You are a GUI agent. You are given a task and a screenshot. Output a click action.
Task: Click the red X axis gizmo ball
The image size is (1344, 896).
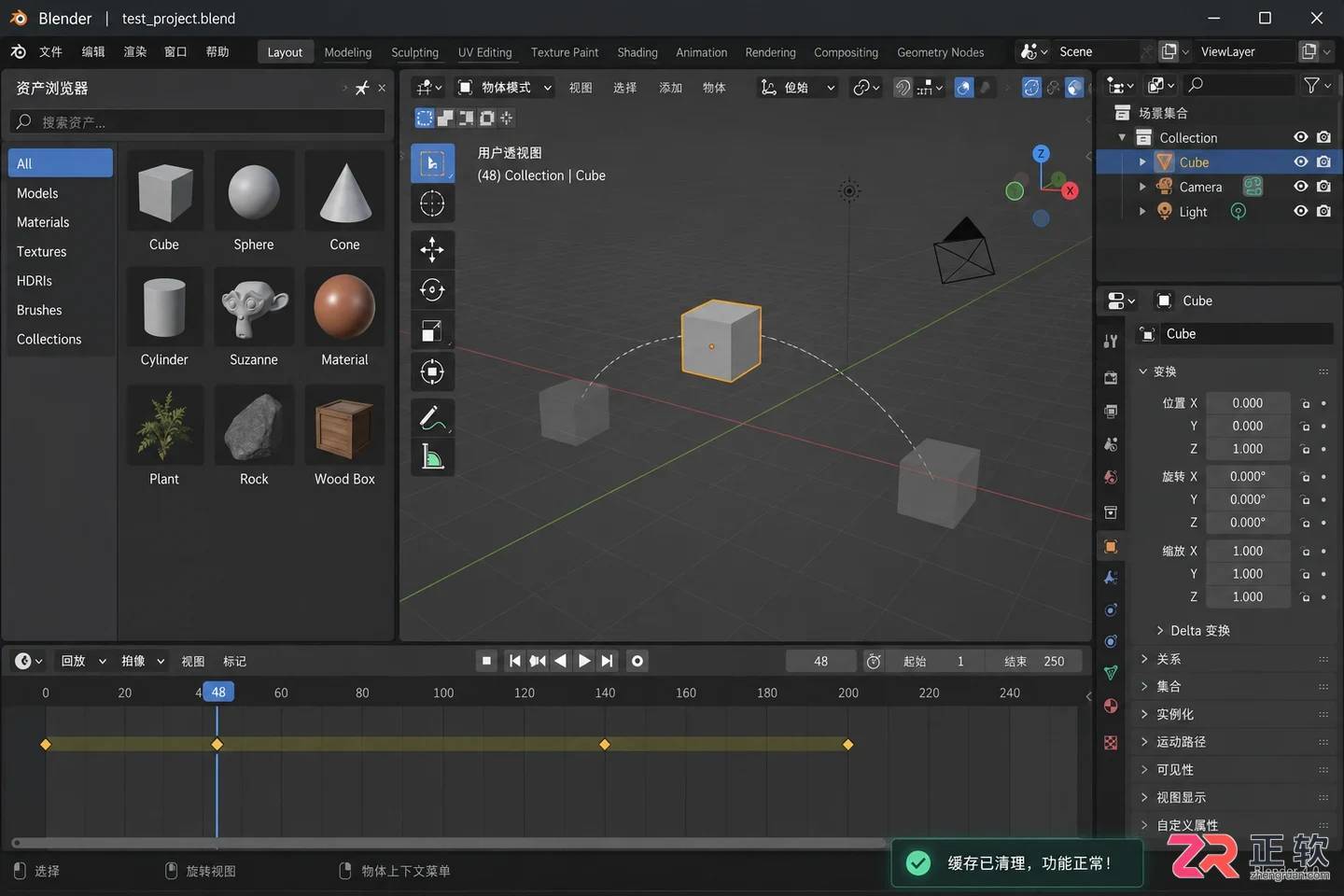(x=1070, y=190)
